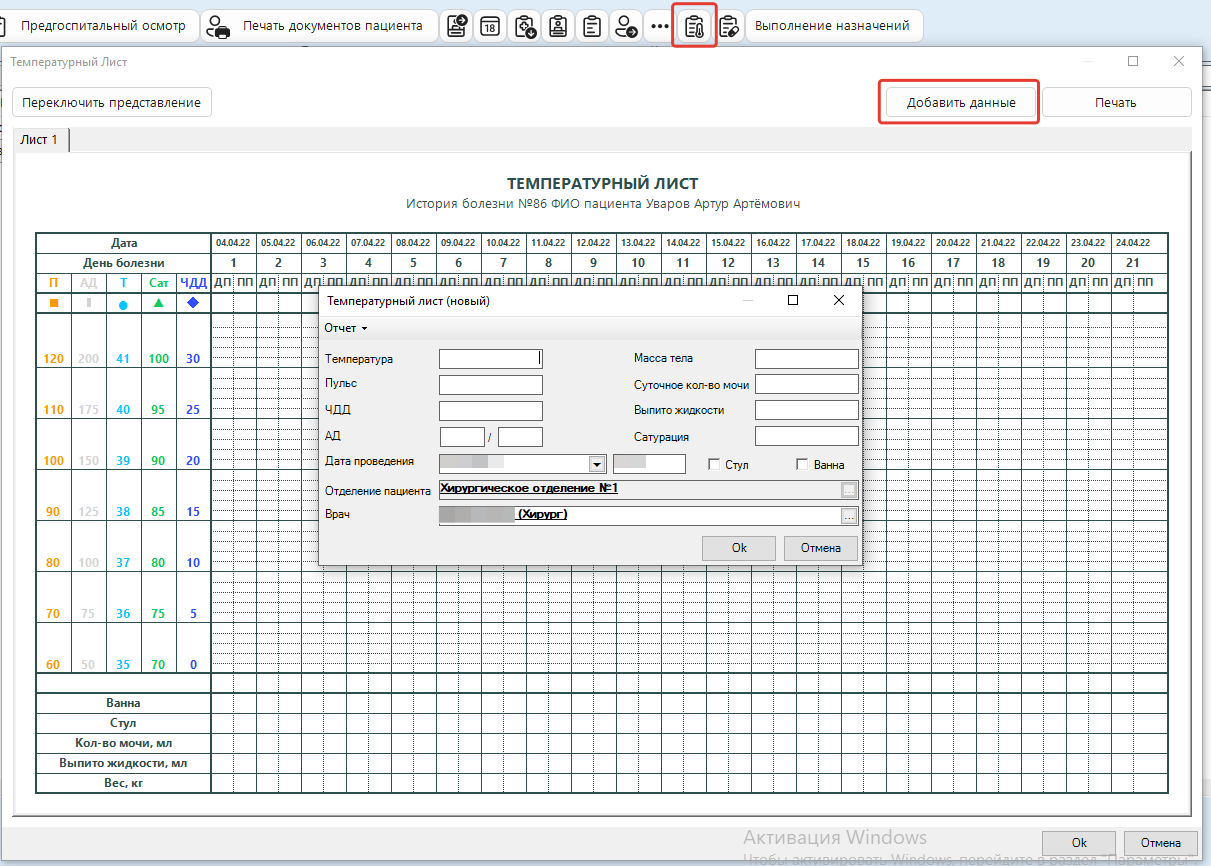This screenshot has height=866, width=1211.
Task: Click Отмена at the bottom of Температурный Лист window
Action: tap(1160, 842)
